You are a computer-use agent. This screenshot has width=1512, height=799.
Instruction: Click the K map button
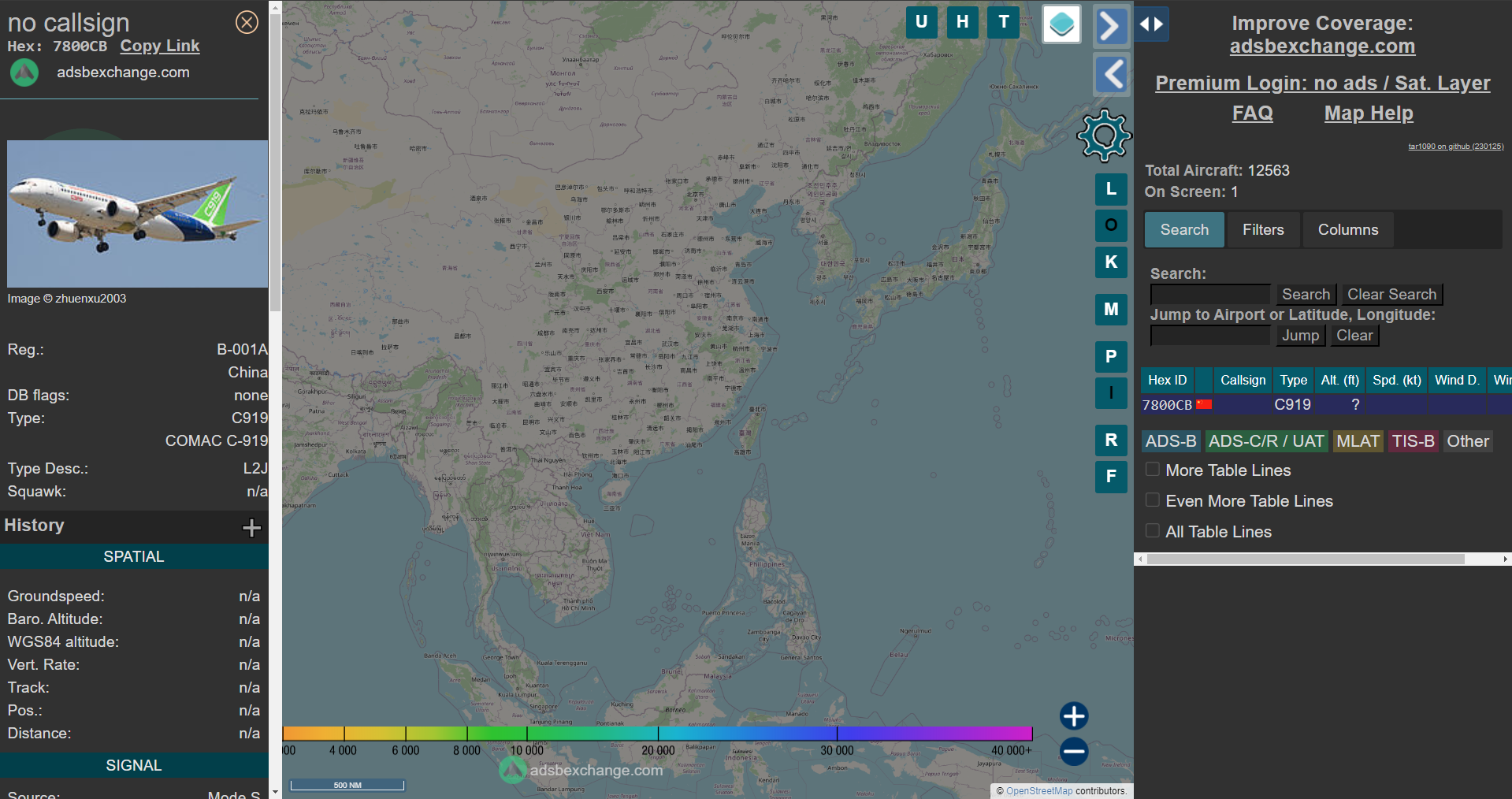pyautogui.click(x=1111, y=262)
